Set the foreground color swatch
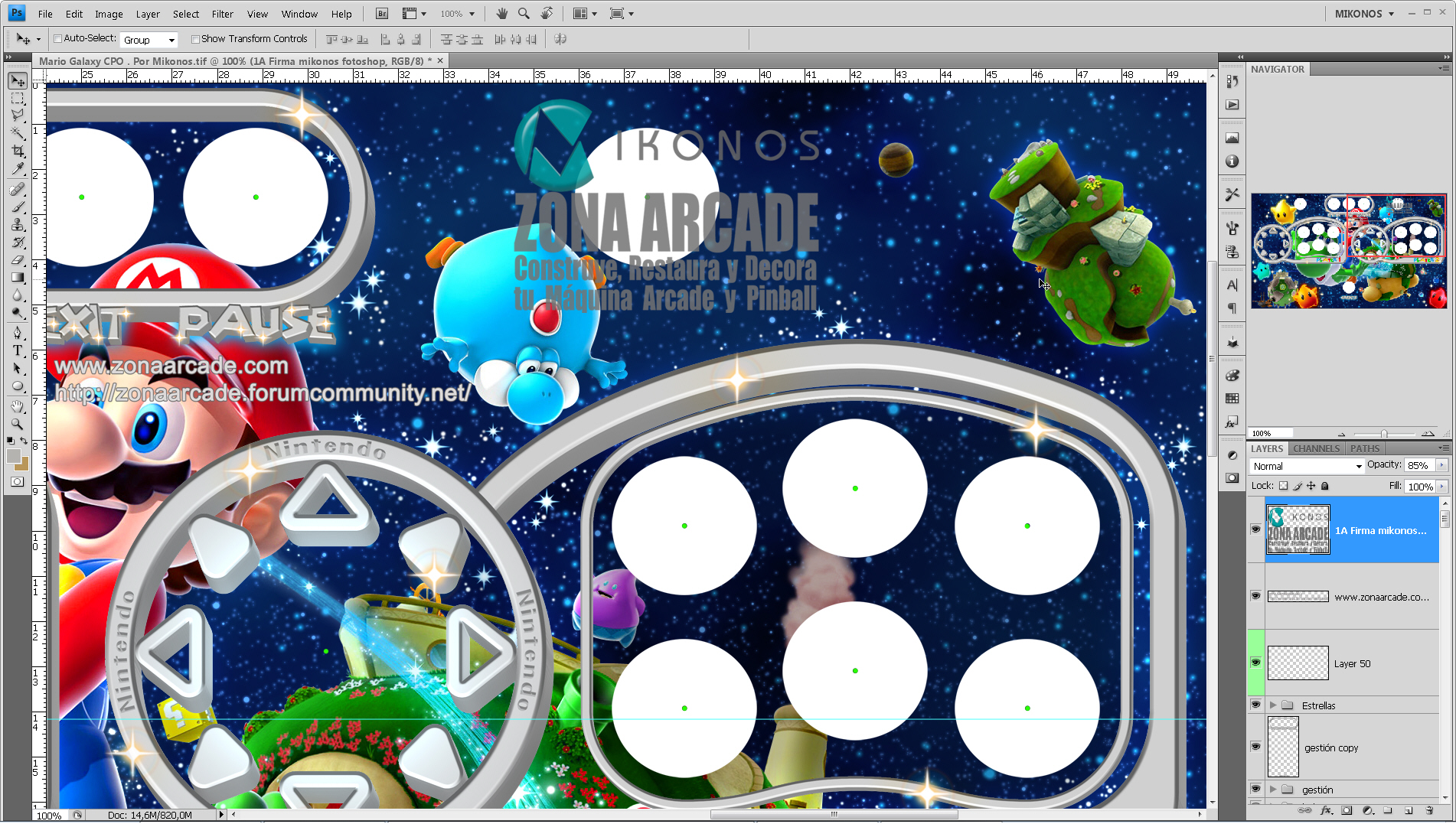 pos(14,456)
